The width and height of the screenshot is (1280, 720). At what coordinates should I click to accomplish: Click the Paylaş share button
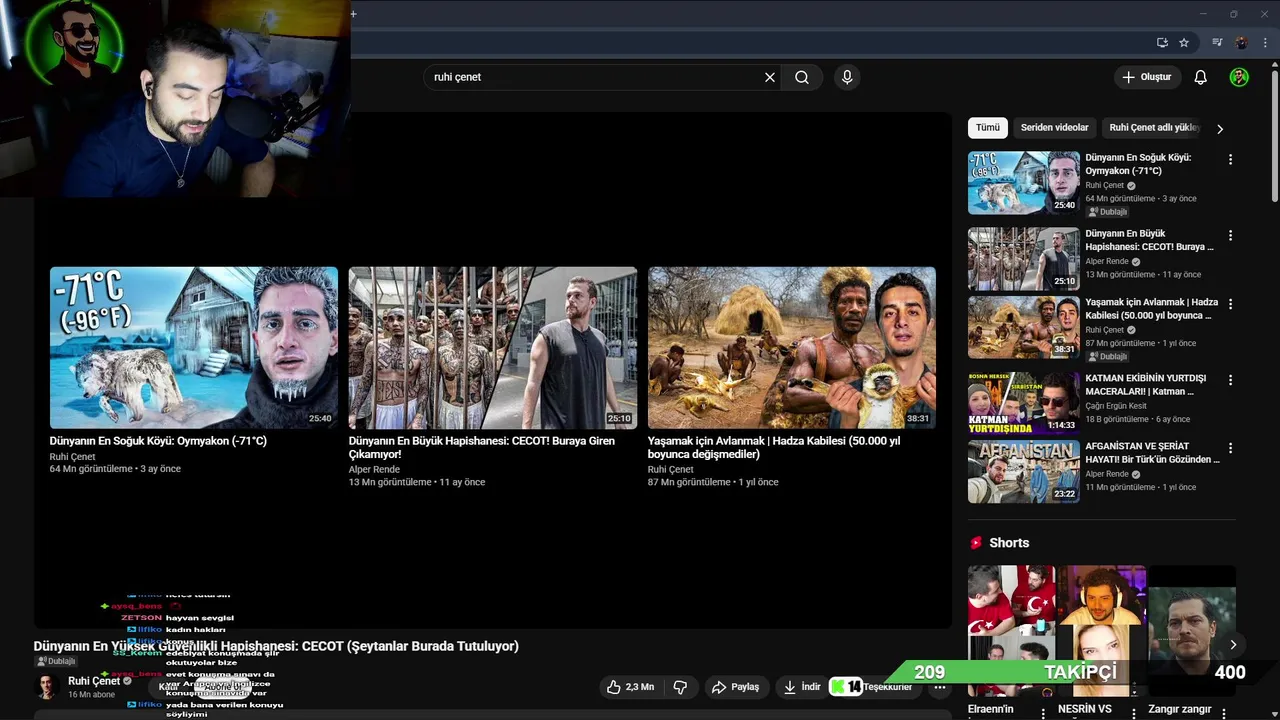click(735, 687)
